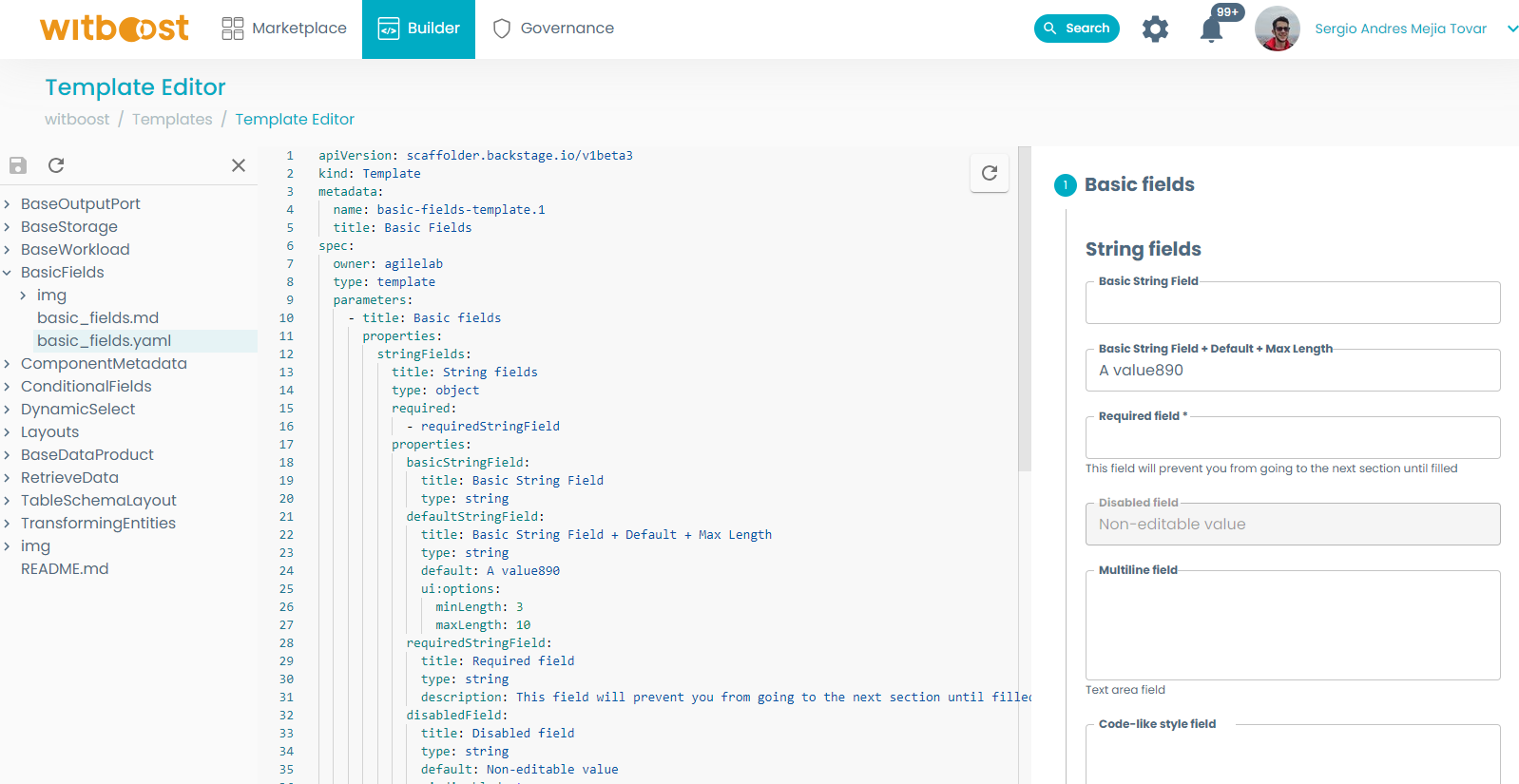Click the user profile avatar
1519x784 pixels.
click(x=1277, y=29)
